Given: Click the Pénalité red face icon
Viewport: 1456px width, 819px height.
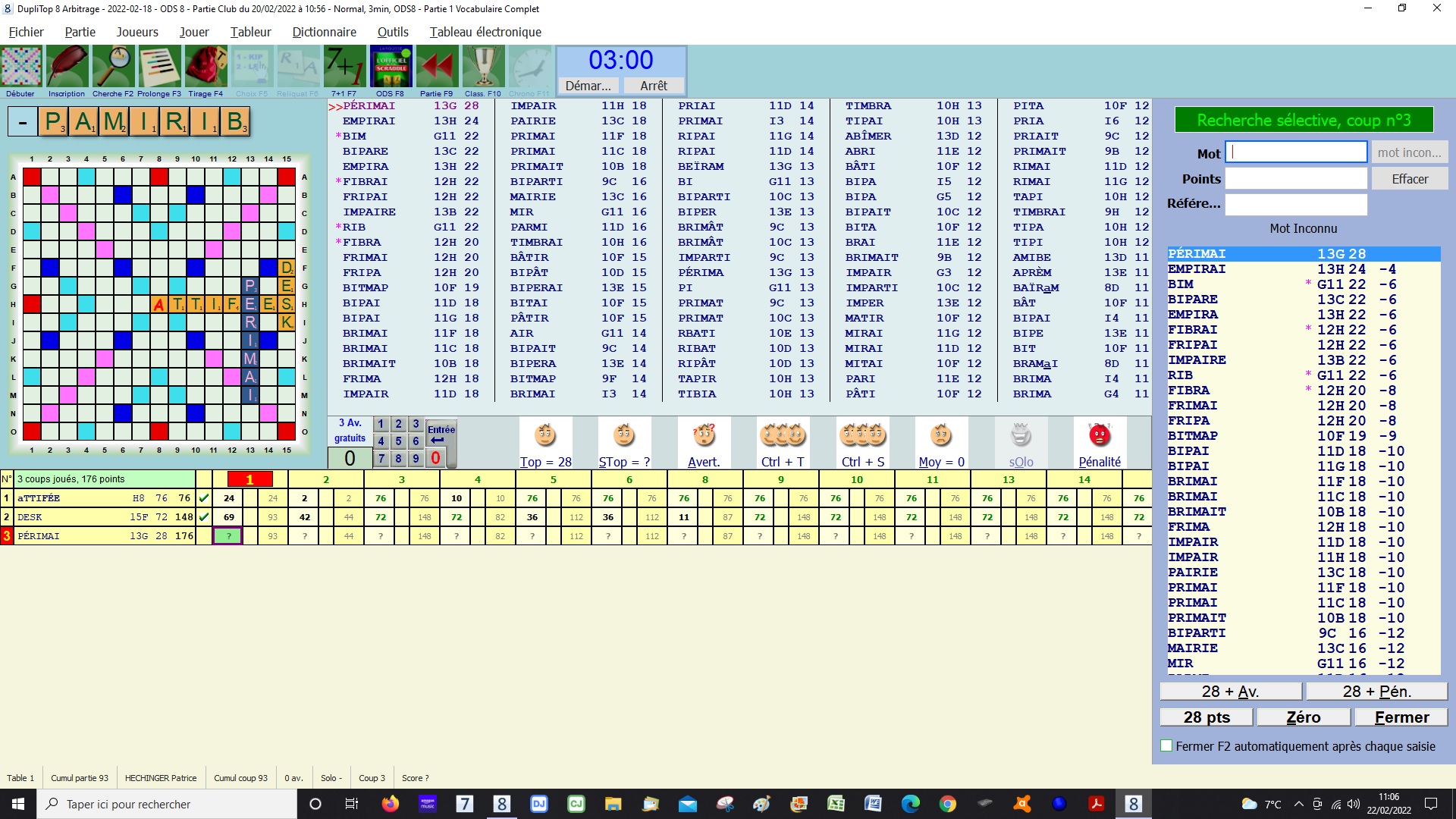Looking at the screenshot, I should [1100, 437].
